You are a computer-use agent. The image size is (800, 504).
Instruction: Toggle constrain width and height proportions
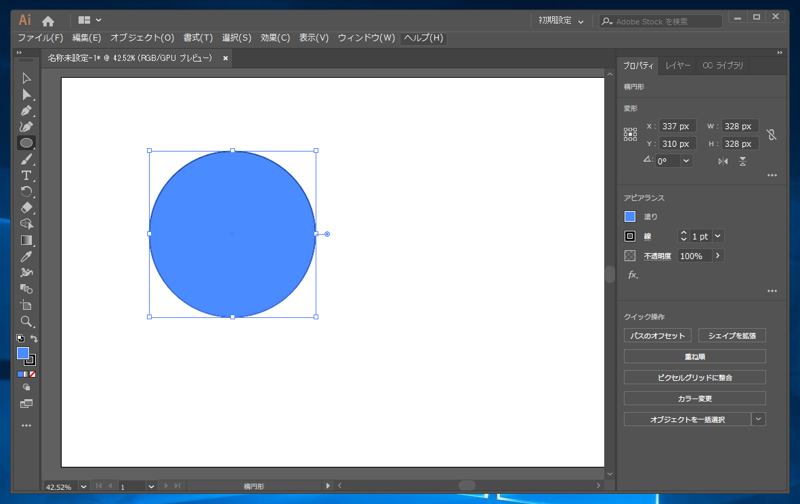(771, 135)
